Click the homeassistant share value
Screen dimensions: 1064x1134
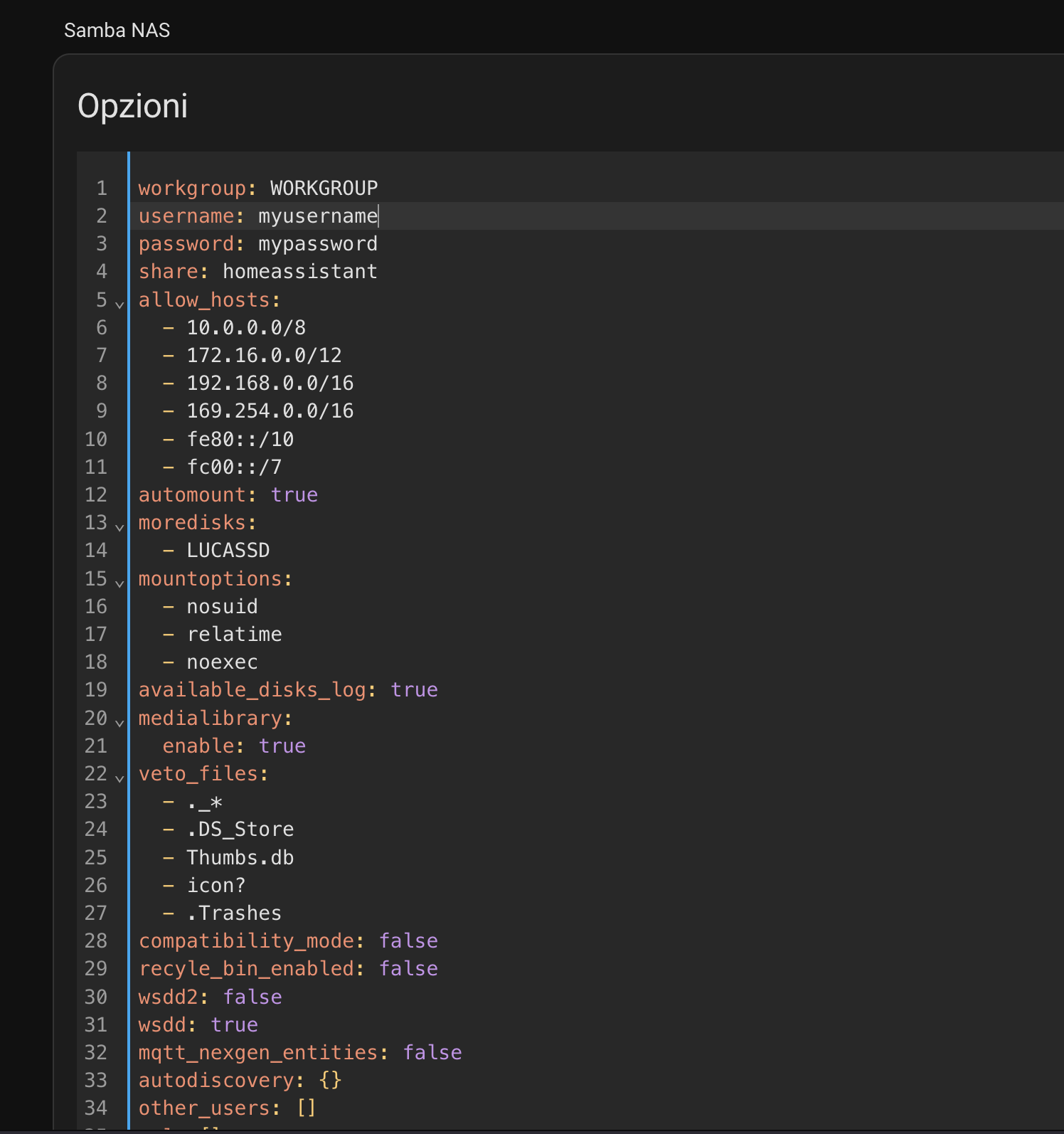point(299,272)
